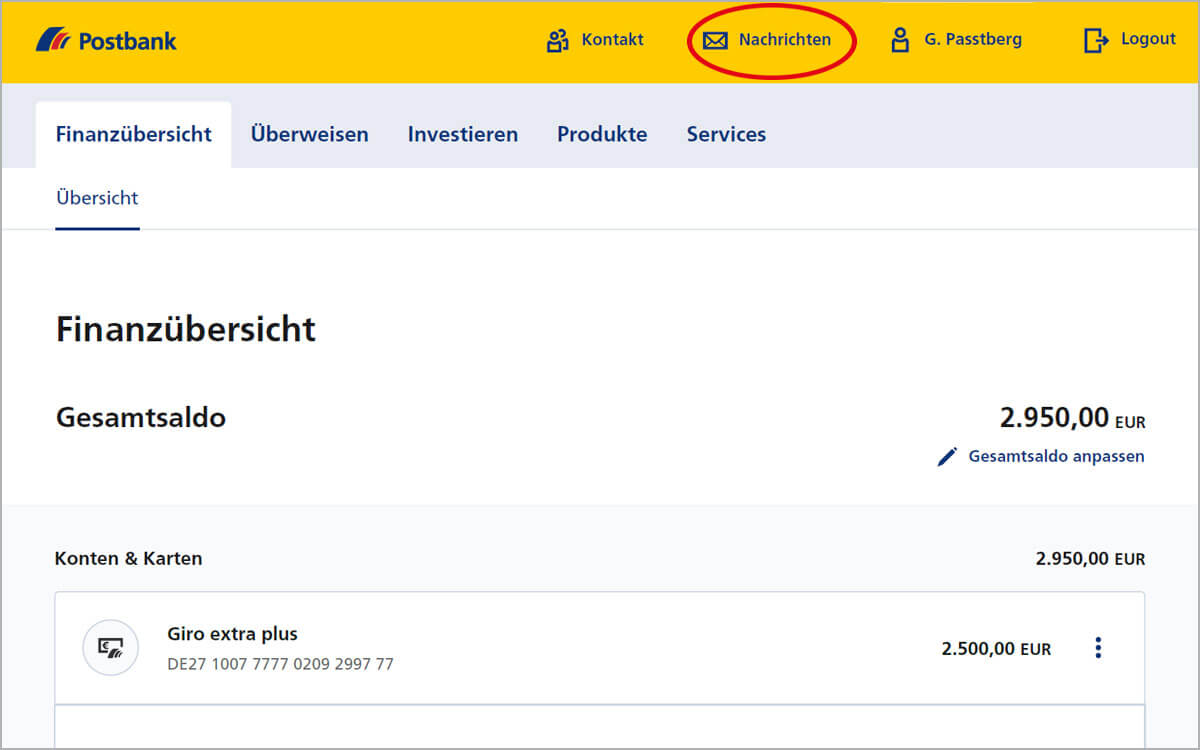Open the Services tab

point(726,134)
